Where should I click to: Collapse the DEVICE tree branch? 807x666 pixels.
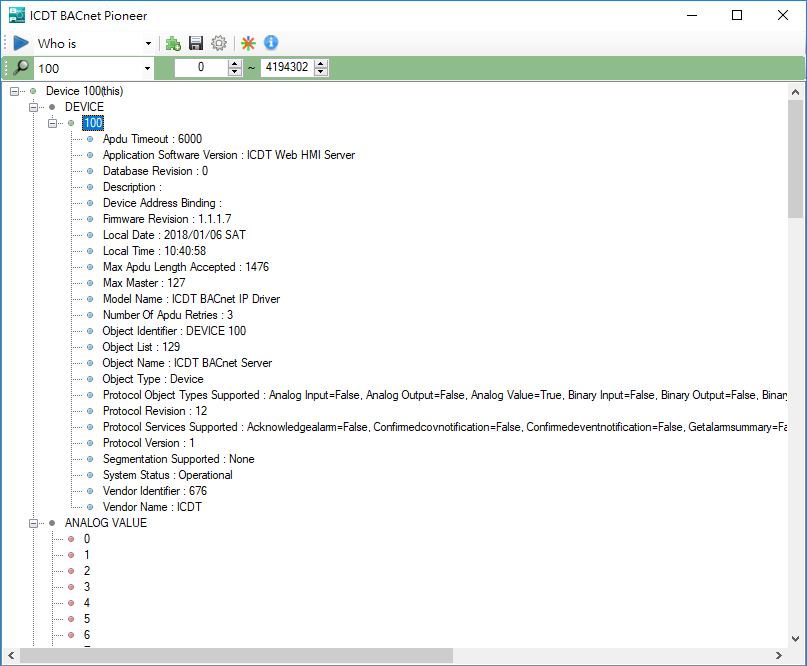tap(33, 107)
